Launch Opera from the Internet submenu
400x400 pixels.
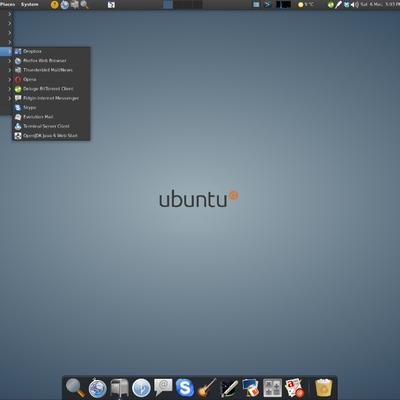click(51, 79)
